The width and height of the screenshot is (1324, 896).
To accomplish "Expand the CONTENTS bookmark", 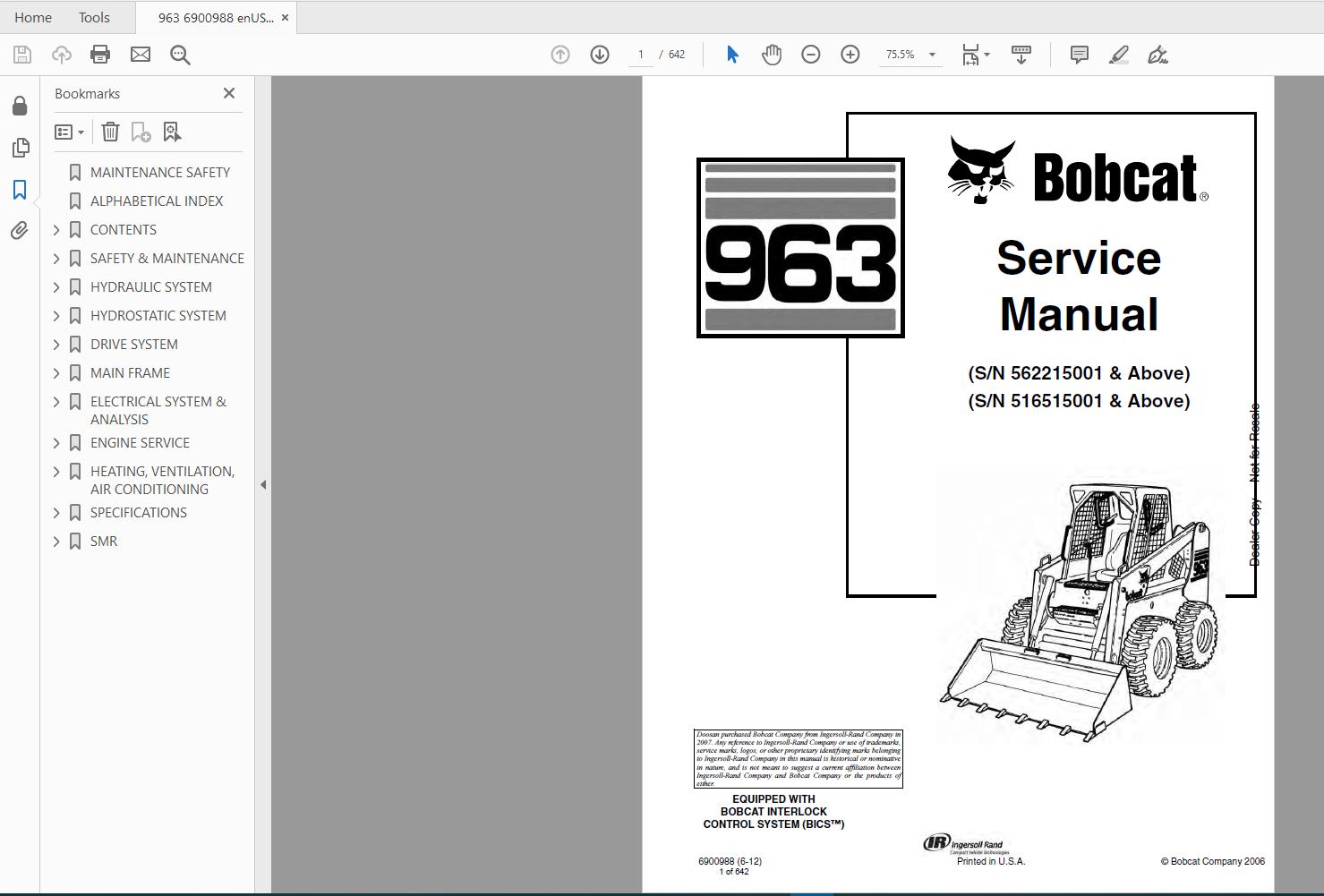I will pyautogui.click(x=56, y=229).
